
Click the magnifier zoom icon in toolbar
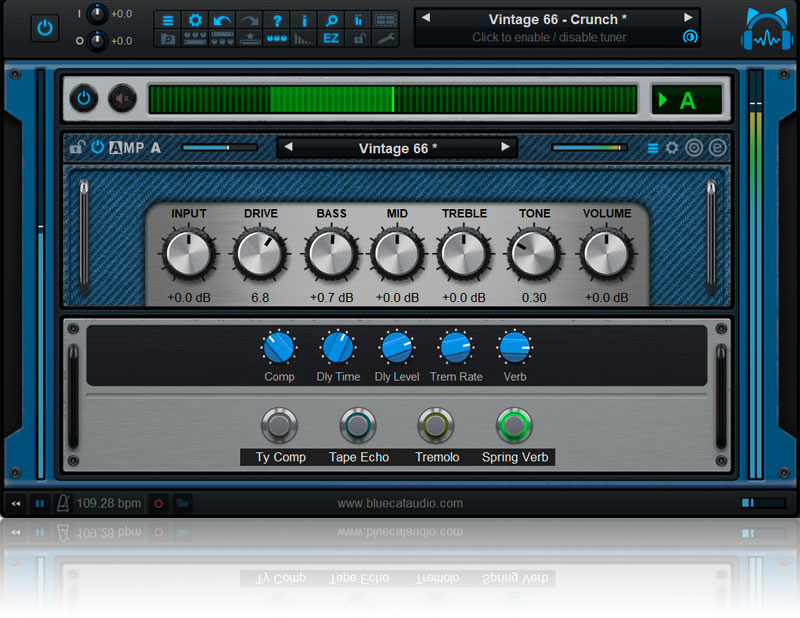click(331, 20)
